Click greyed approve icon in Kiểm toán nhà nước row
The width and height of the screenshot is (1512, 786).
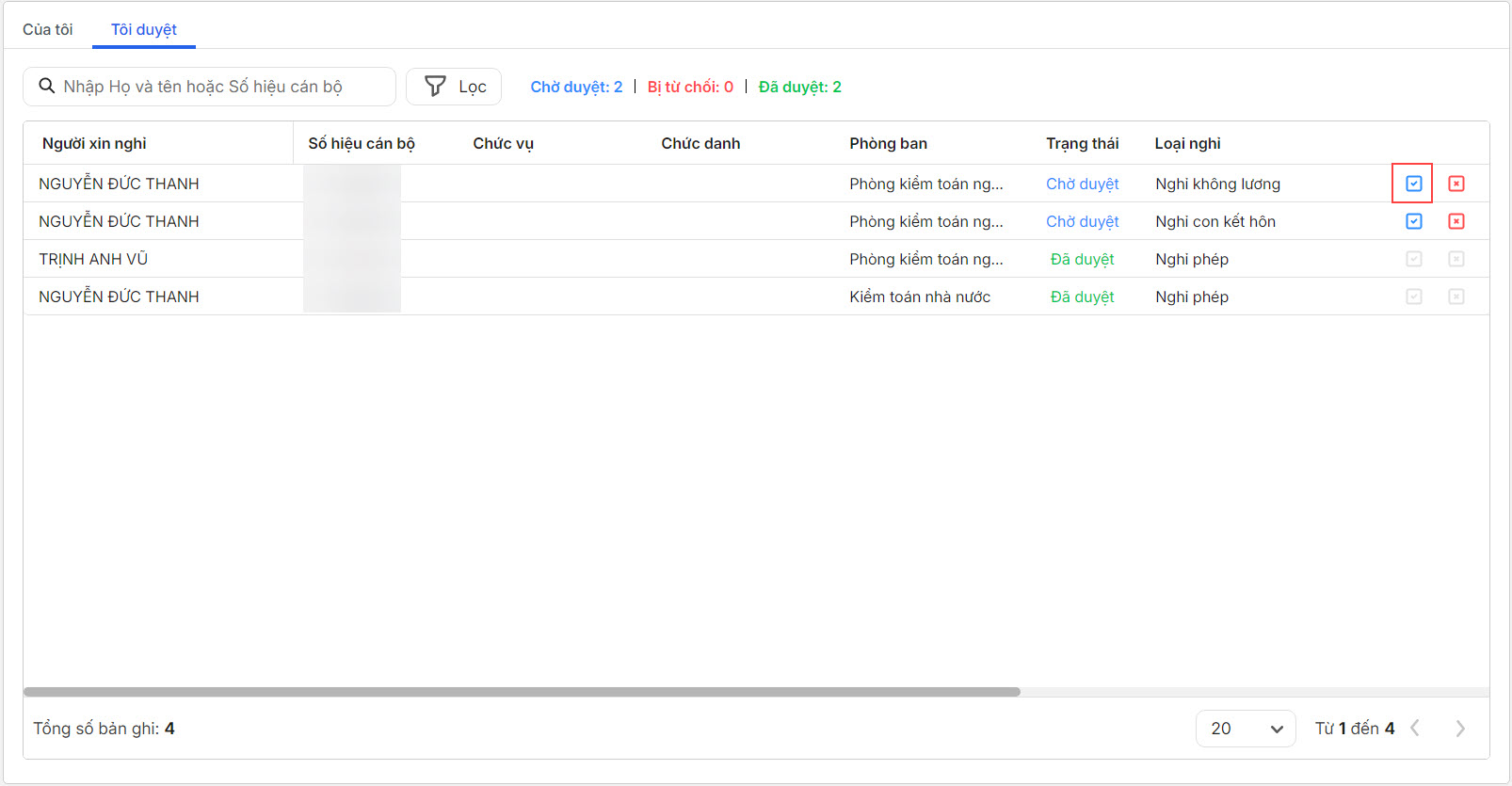point(1413,297)
